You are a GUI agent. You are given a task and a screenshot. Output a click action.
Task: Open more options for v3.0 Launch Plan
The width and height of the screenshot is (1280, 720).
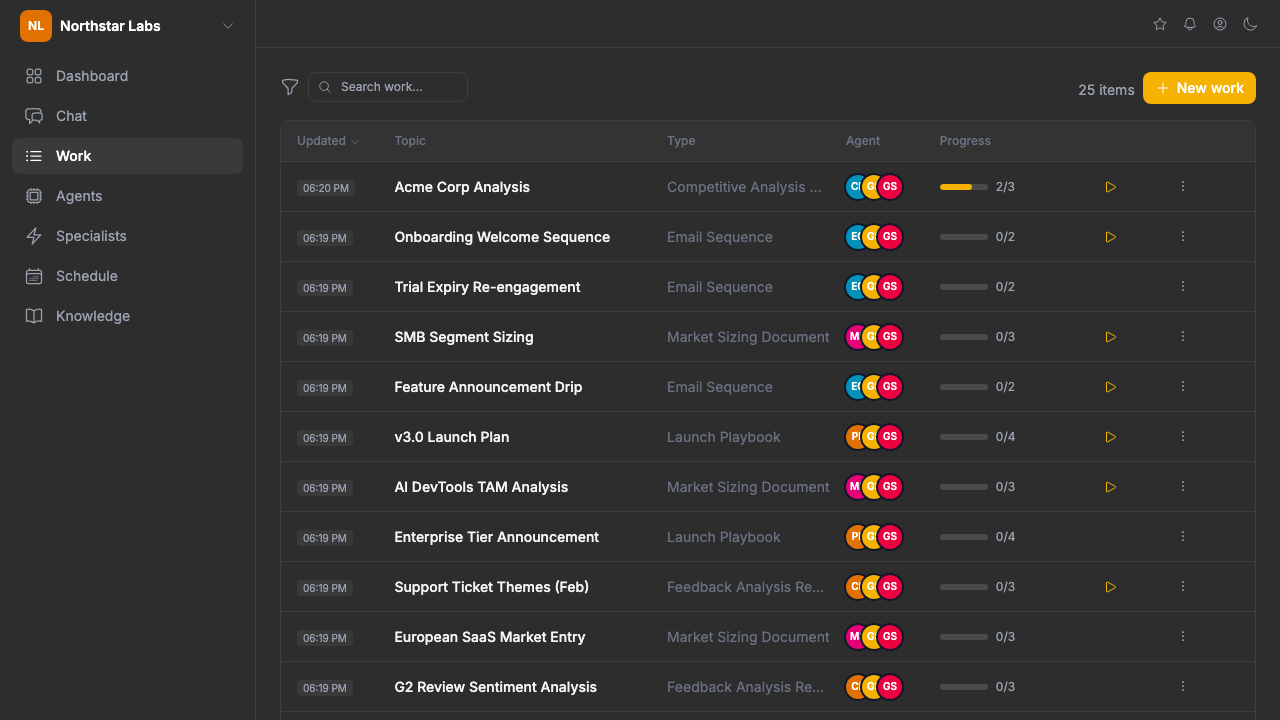(1183, 437)
